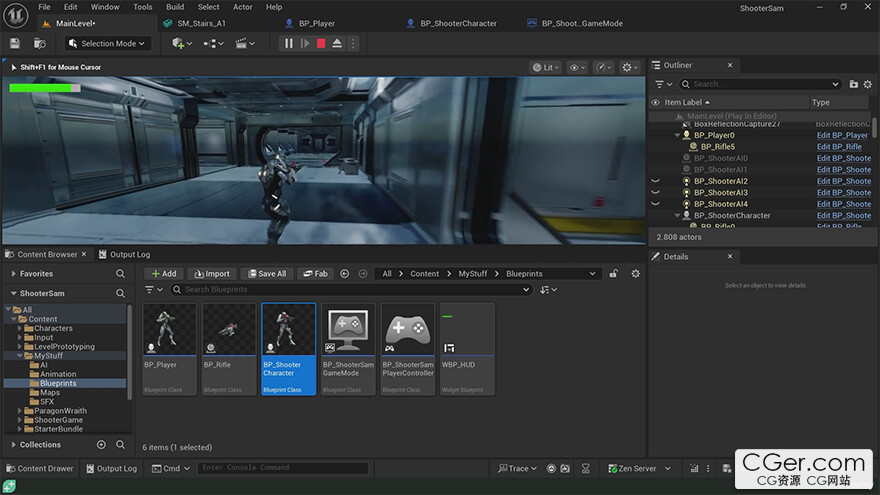Collapse the MyStuff folder
880x495 pixels.
(20, 356)
